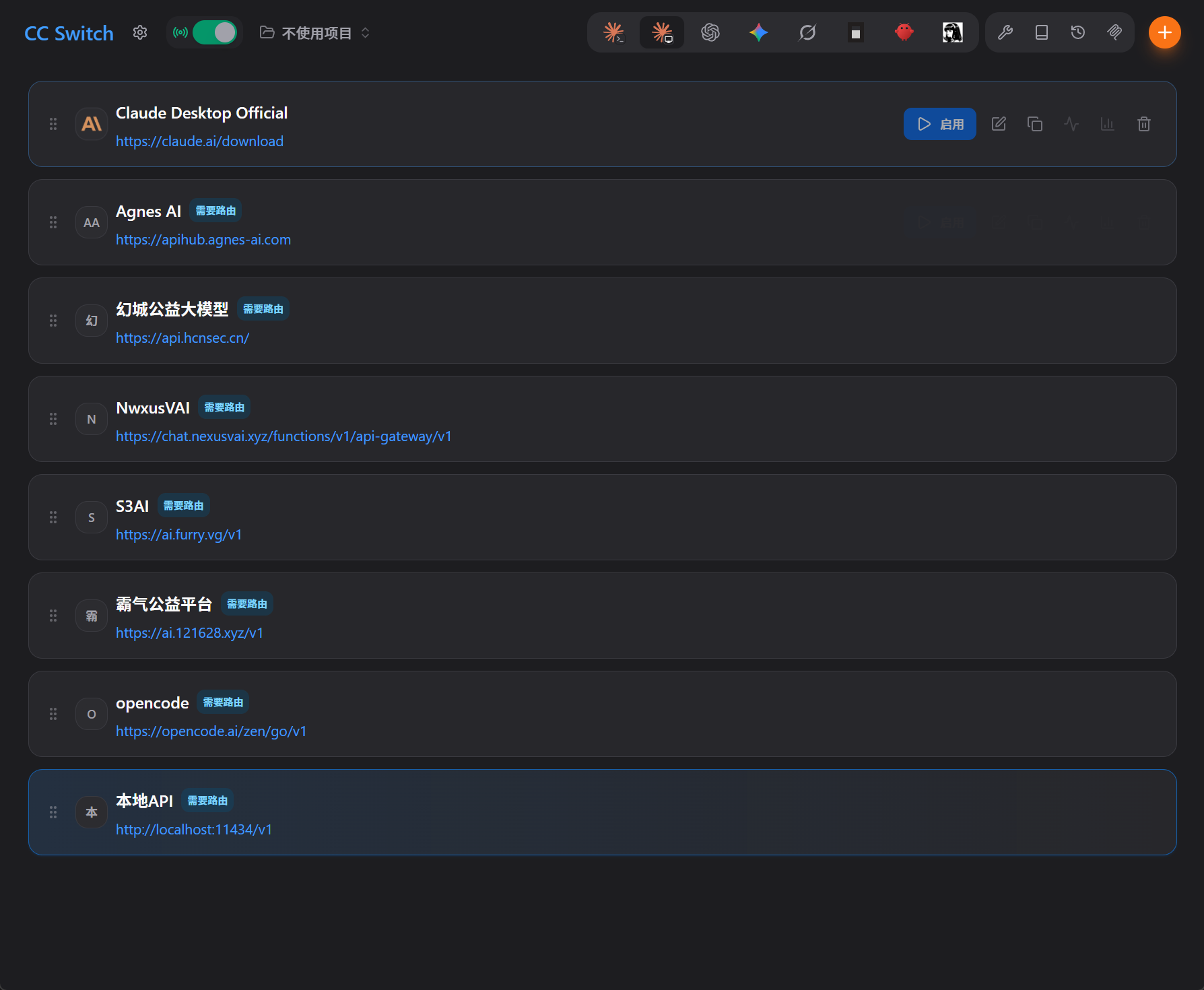Switch to the Claude Code terminal tab
The image size is (1204, 990).
click(613, 32)
